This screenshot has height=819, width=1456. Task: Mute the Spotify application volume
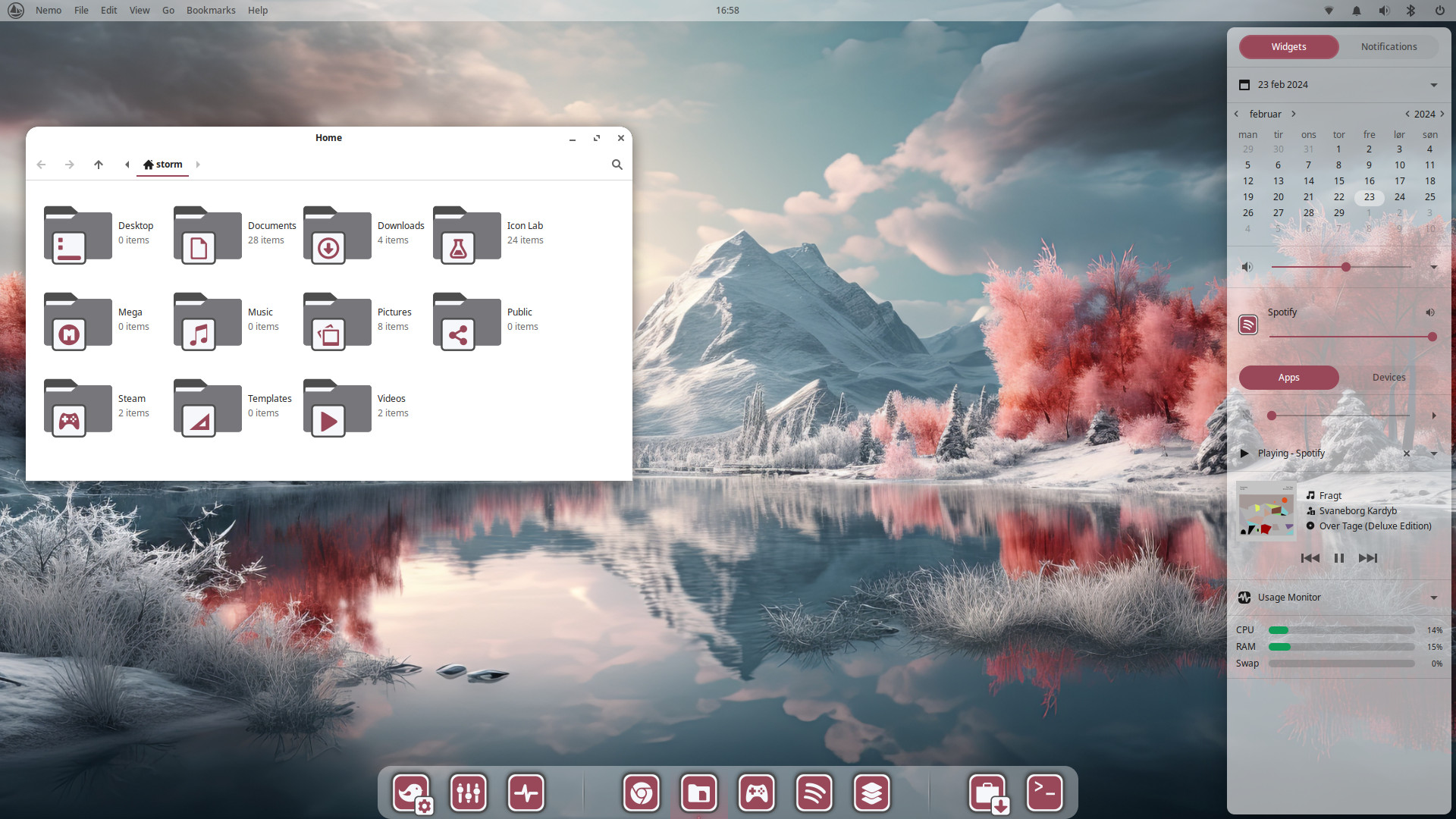tap(1429, 312)
